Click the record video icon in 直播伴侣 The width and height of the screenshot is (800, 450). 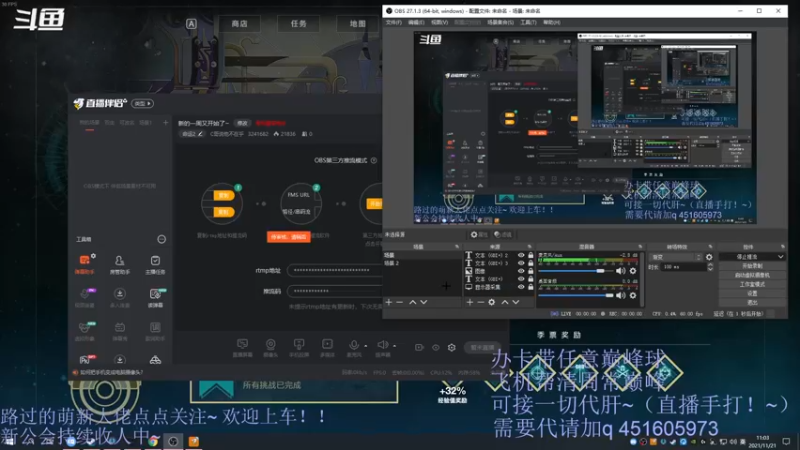tap(419, 347)
